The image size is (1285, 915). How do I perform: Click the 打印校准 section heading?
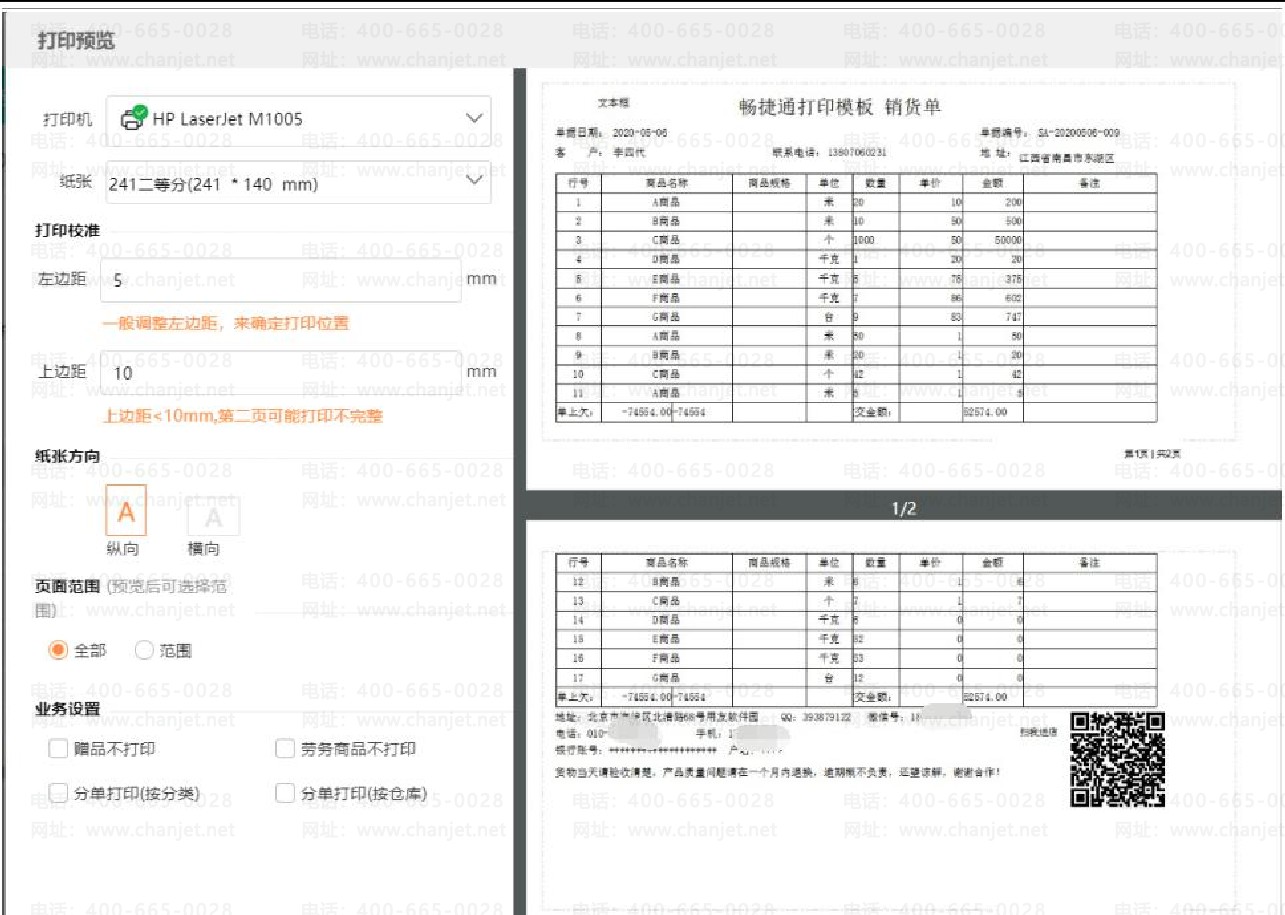[x=67, y=231]
